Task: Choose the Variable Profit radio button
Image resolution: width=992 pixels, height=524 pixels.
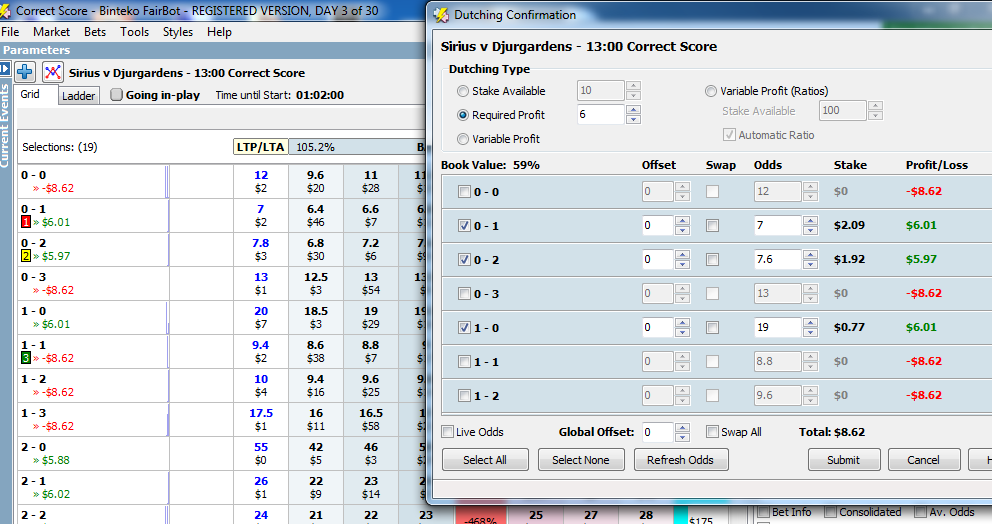Action: 463,139
